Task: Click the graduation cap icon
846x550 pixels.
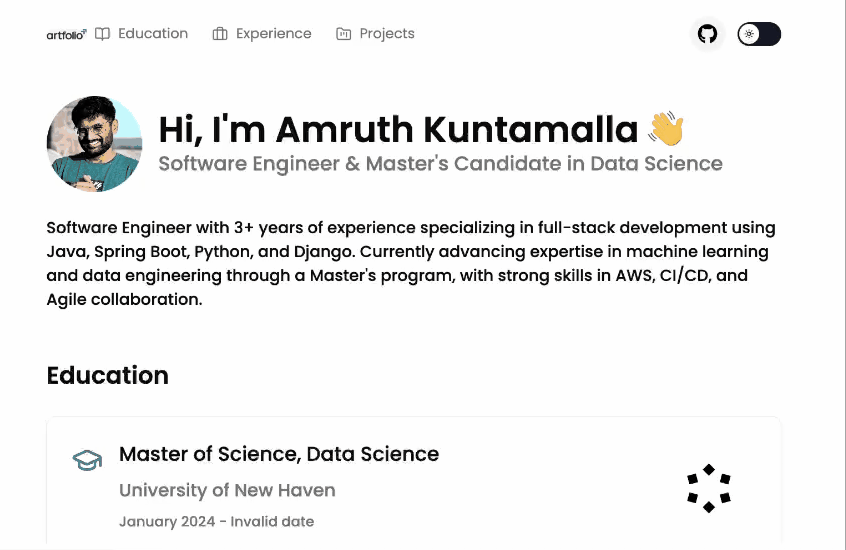Action: pyautogui.click(x=87, y=460)
